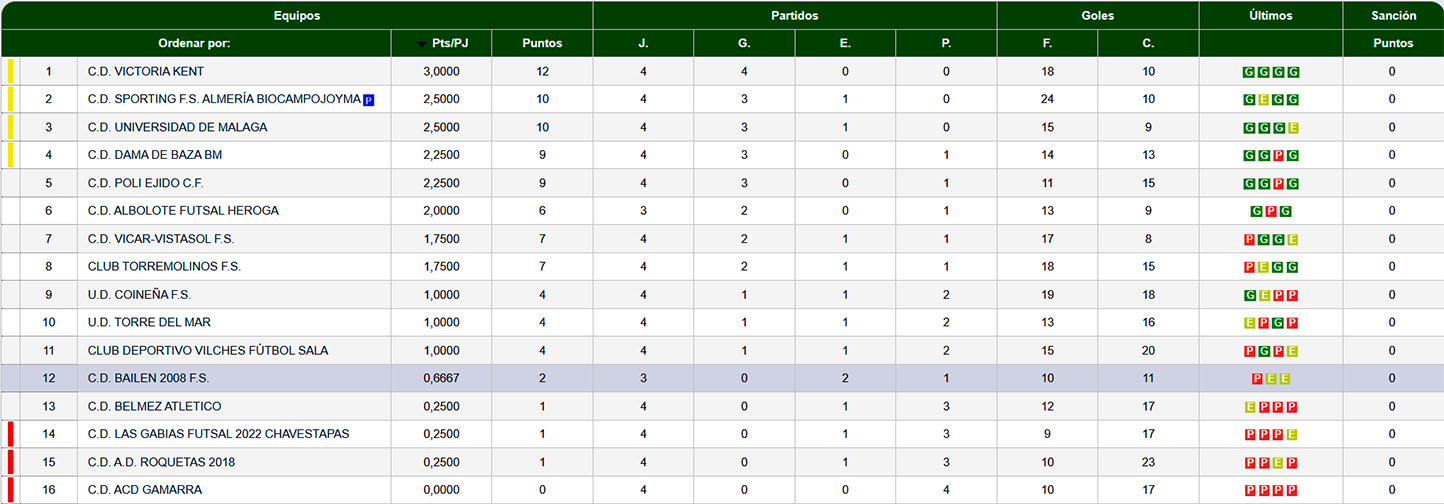The image size is (1444, 504).
Task: Sort standings by the J. matches-played column
Action: coord(643,43)
